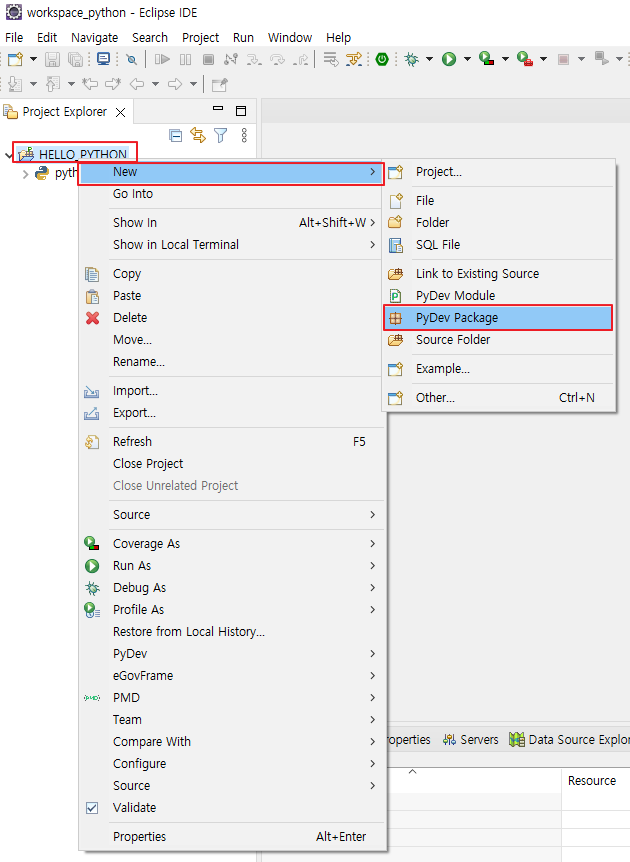
Task: Open the File menu
Action: tap(14, 37)
